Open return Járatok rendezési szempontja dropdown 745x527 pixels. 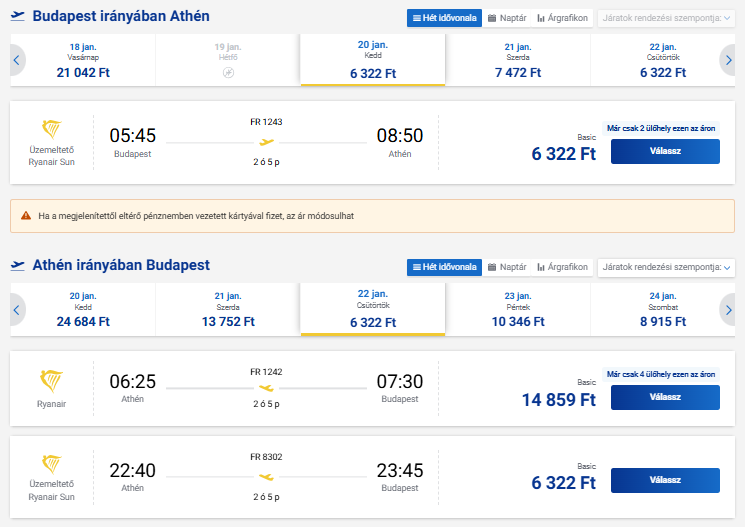tap(665, 267)
